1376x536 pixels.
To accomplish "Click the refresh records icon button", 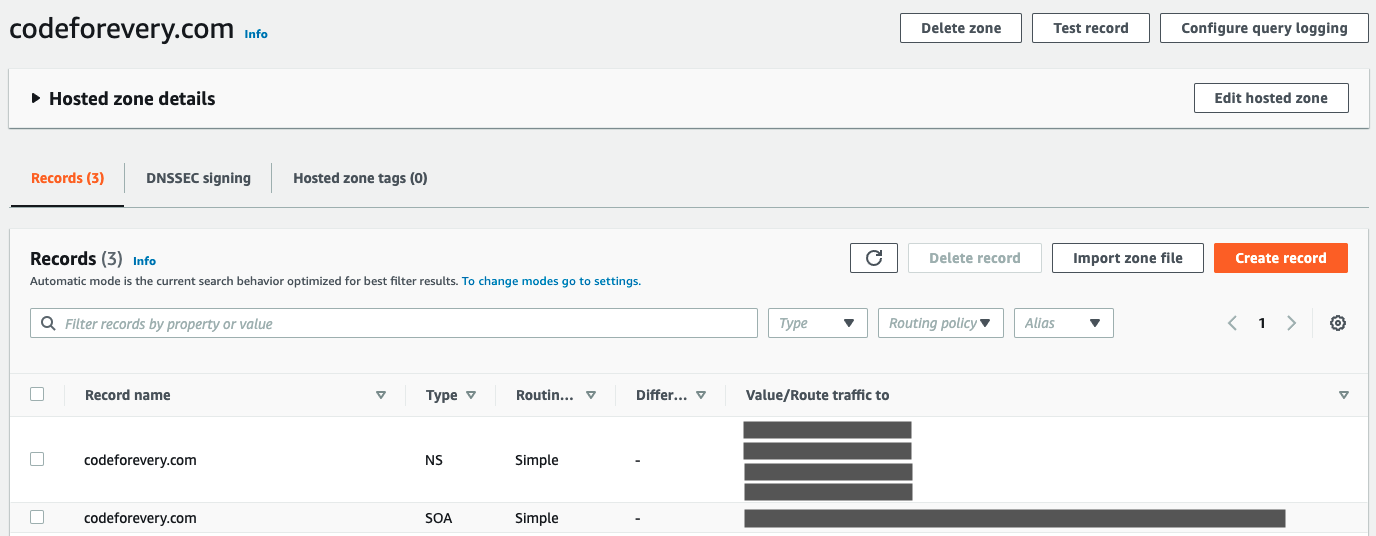I will 873,258.
